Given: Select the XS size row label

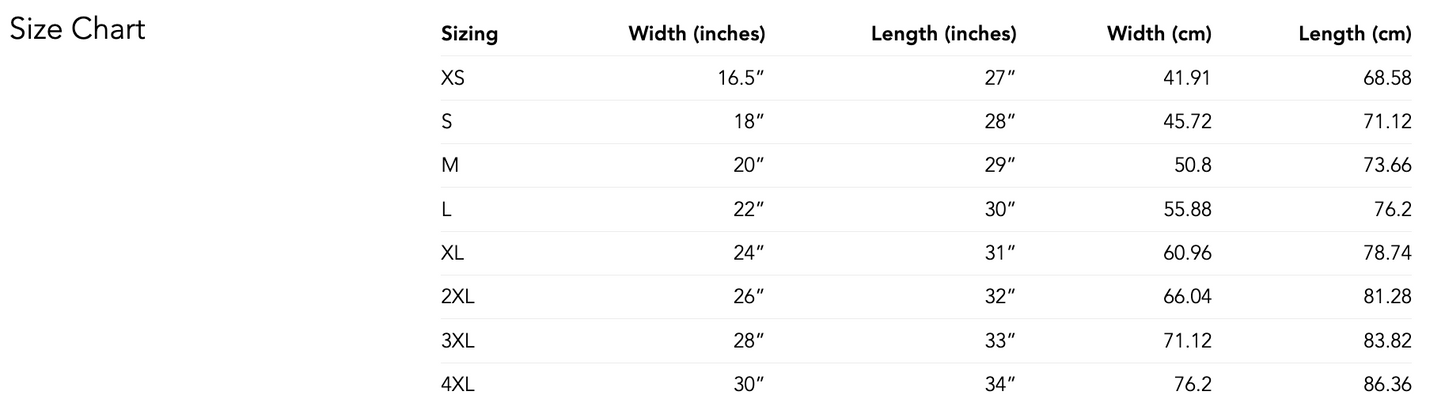Looking at the screenshot, I should click(x=452, y=78).
